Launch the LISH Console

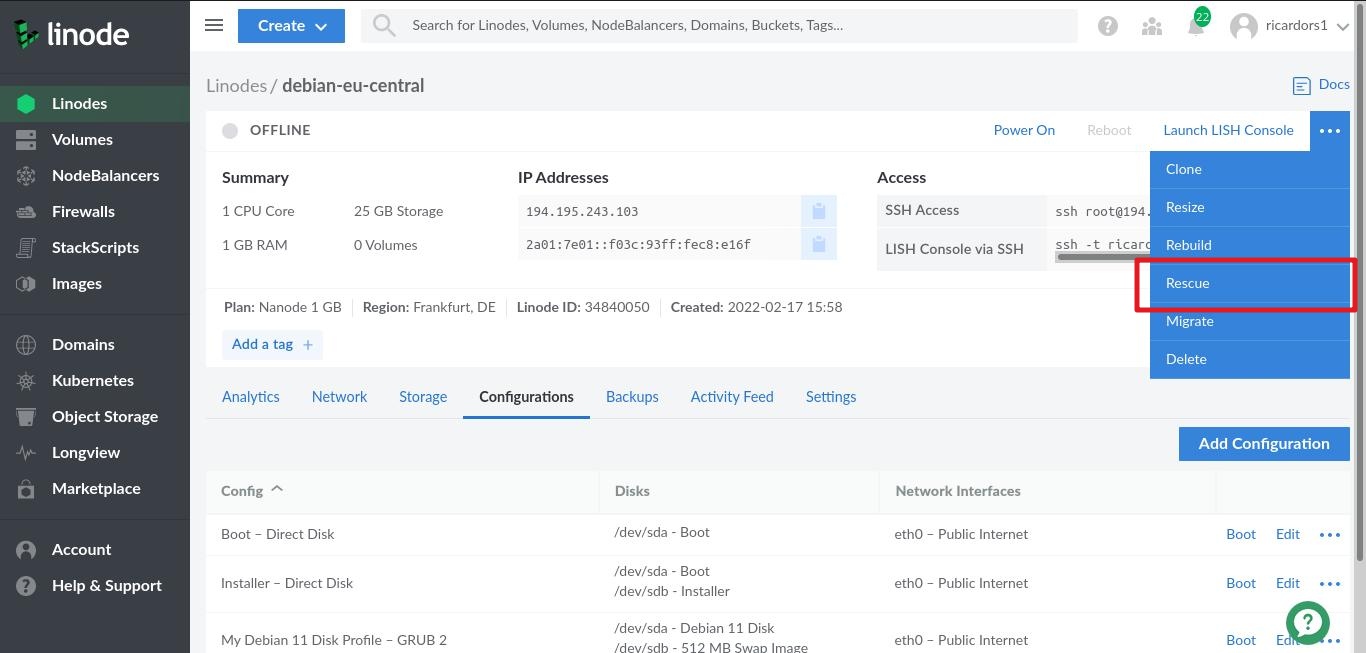click(1228, 130)
